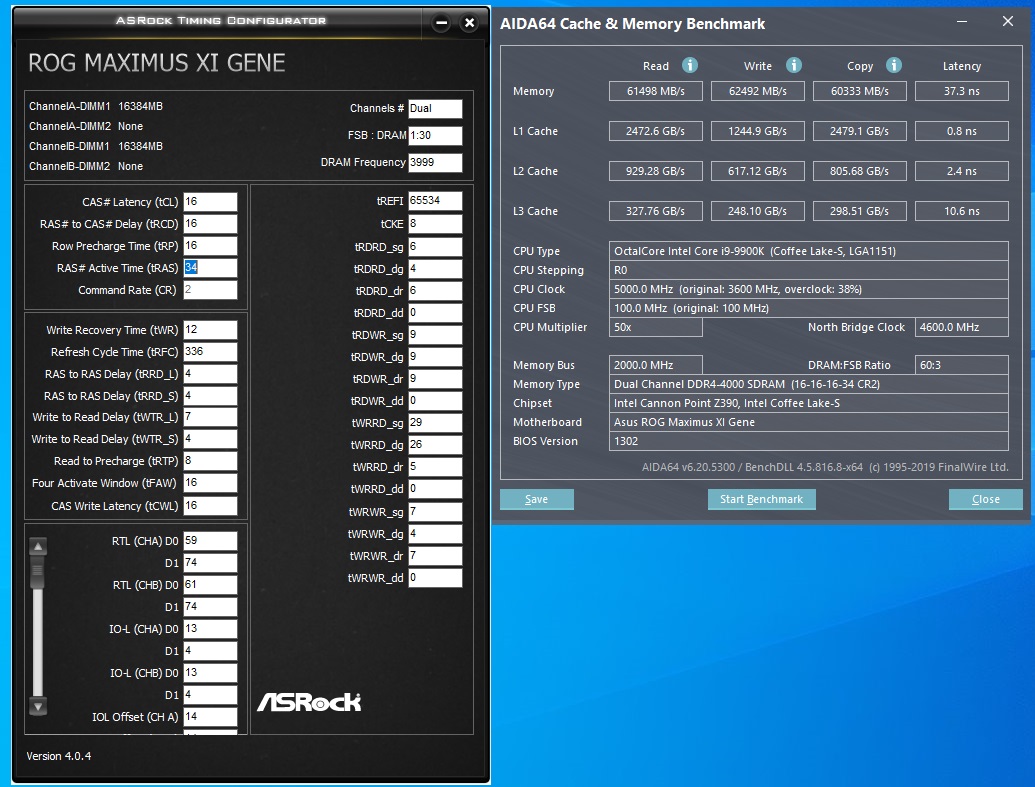Image resolution: width=1035 pixels, height=787 pixels.
Task: Click the CAS# Latency (tCL) field
Action: coord(210,201)
